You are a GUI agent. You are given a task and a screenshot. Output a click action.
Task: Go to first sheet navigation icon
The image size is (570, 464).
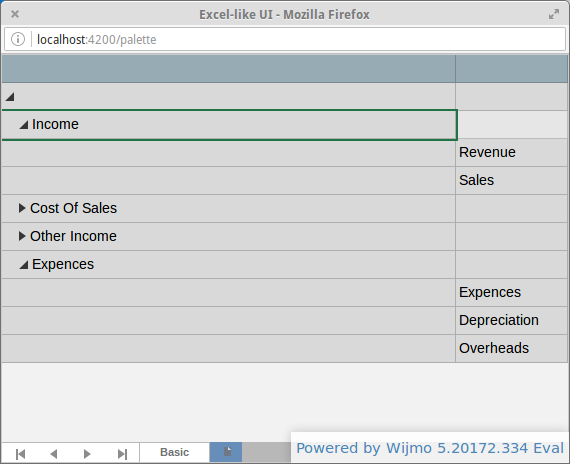coord(20,453)
